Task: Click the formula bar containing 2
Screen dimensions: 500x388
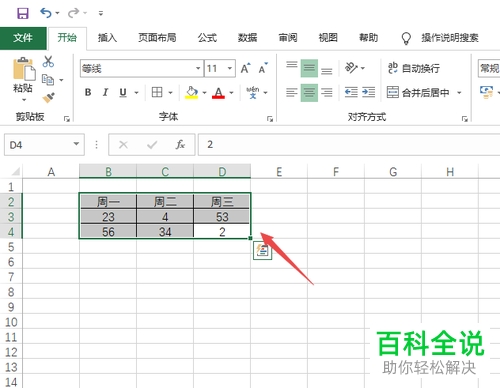Action: tap(349, 145)
